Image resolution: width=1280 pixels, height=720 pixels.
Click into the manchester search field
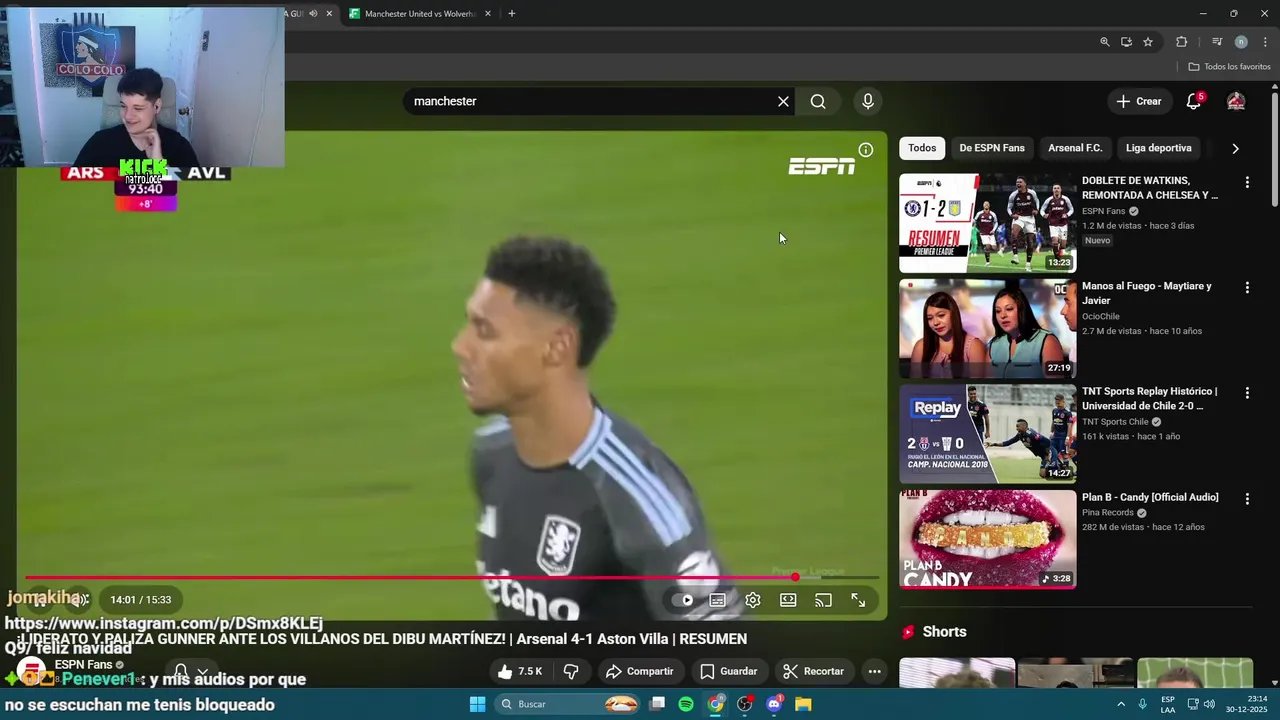coord(590,101)
